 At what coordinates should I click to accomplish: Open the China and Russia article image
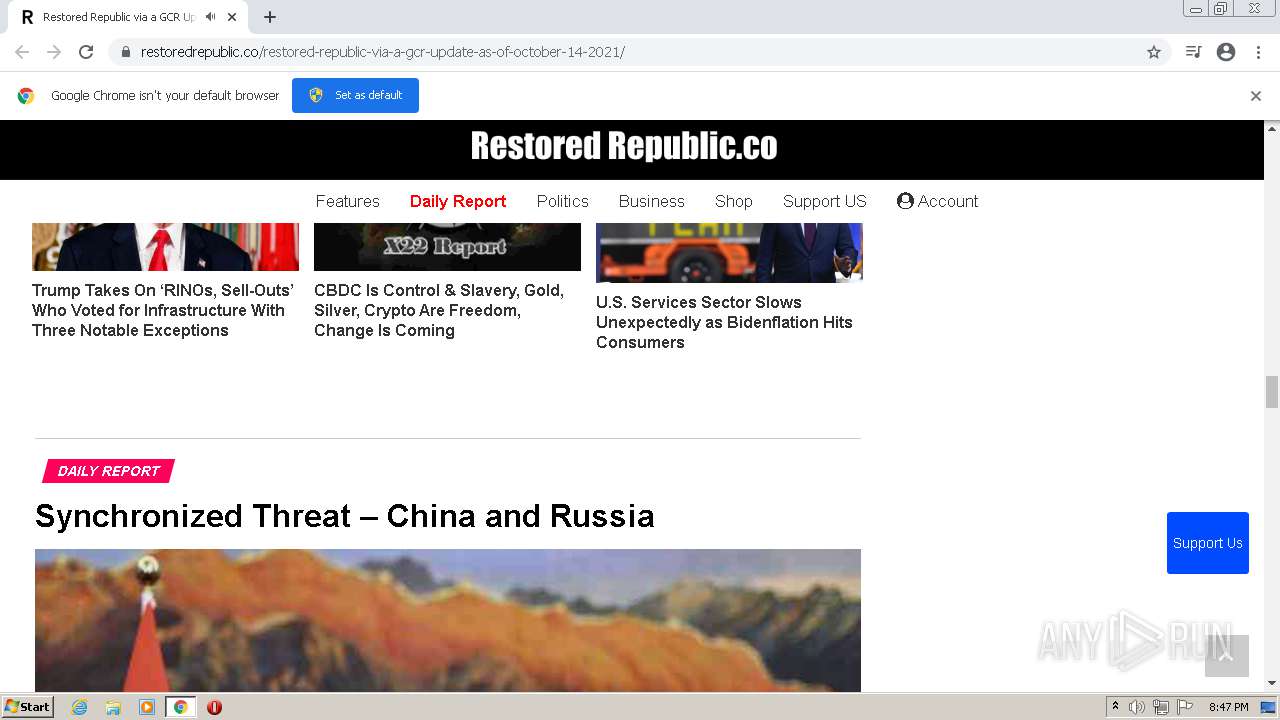448,620
